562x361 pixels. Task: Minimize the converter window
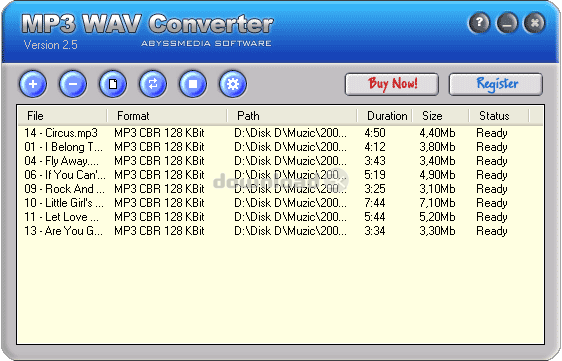[x=507, y=23]
